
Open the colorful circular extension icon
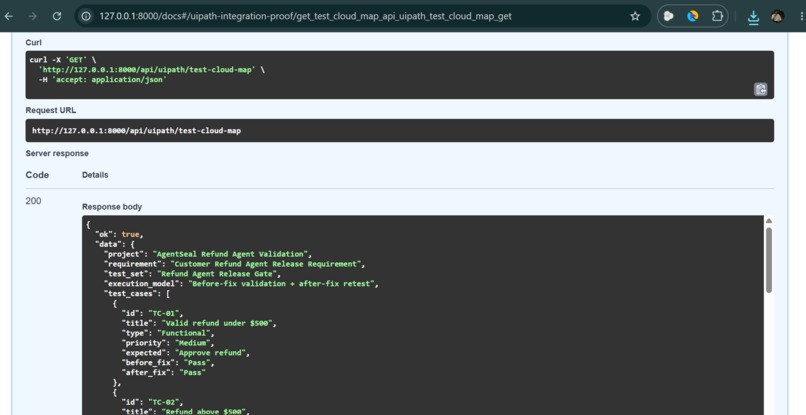(693, 16)
